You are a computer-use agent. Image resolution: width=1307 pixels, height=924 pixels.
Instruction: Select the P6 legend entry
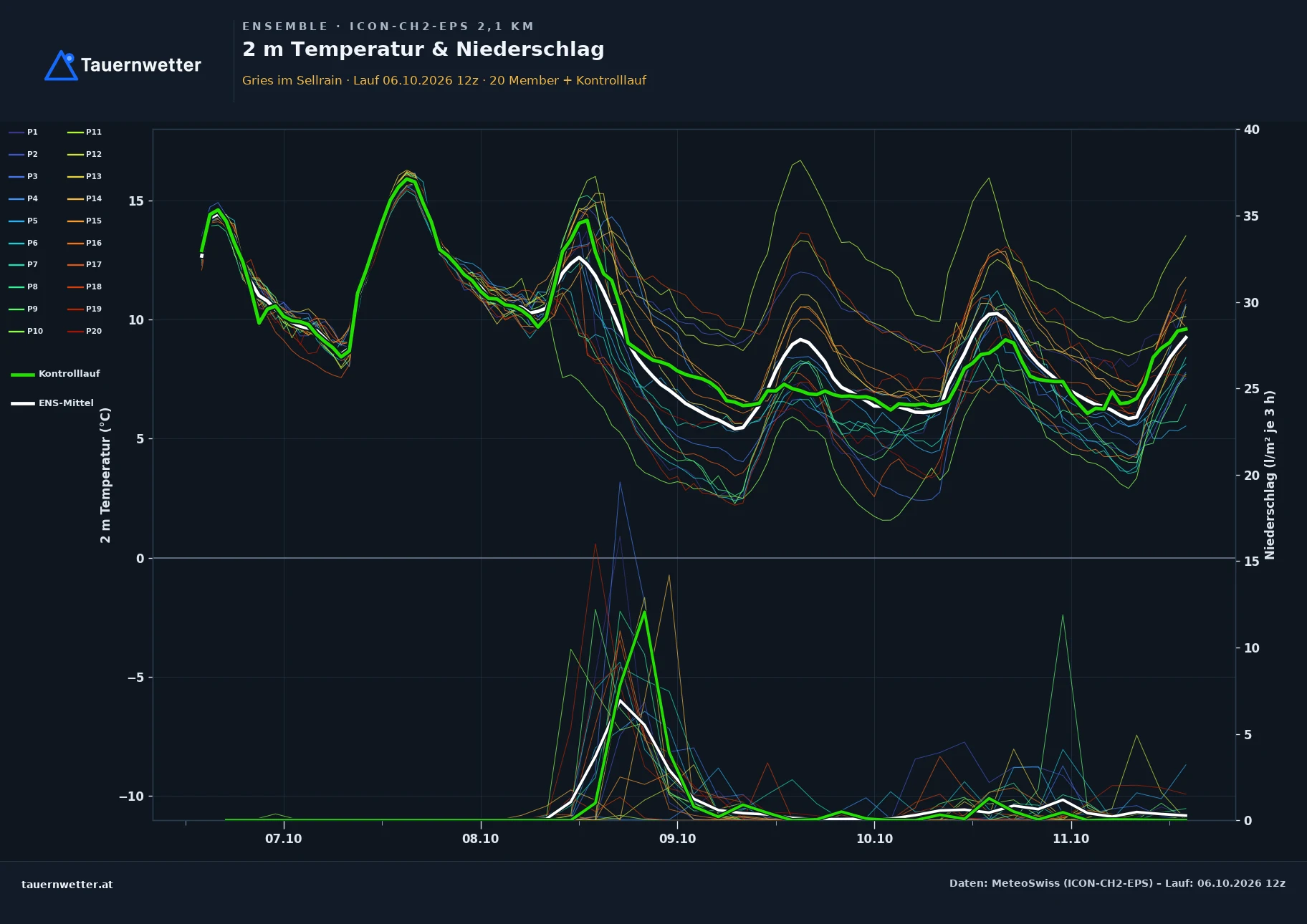24,243
